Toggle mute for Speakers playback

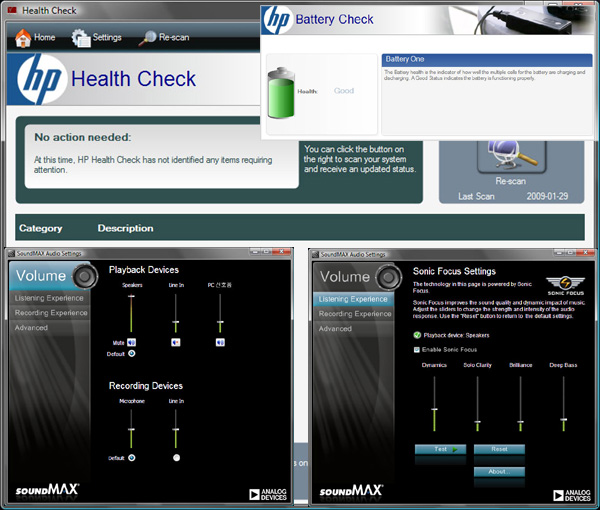132,342
